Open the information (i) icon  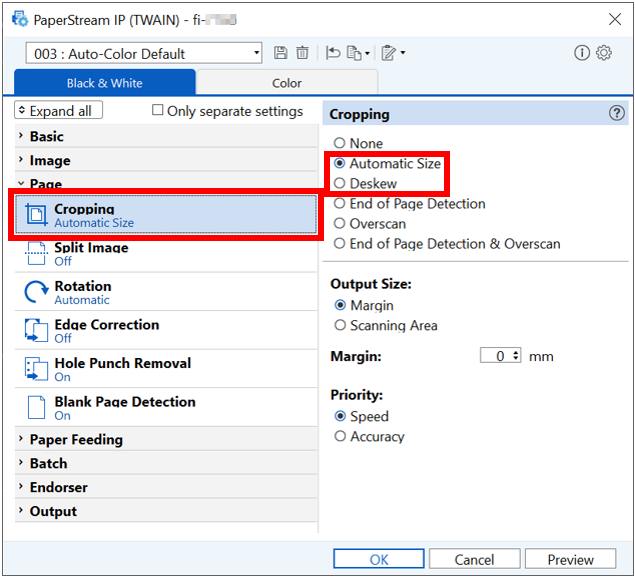click(x=582, y=53)
